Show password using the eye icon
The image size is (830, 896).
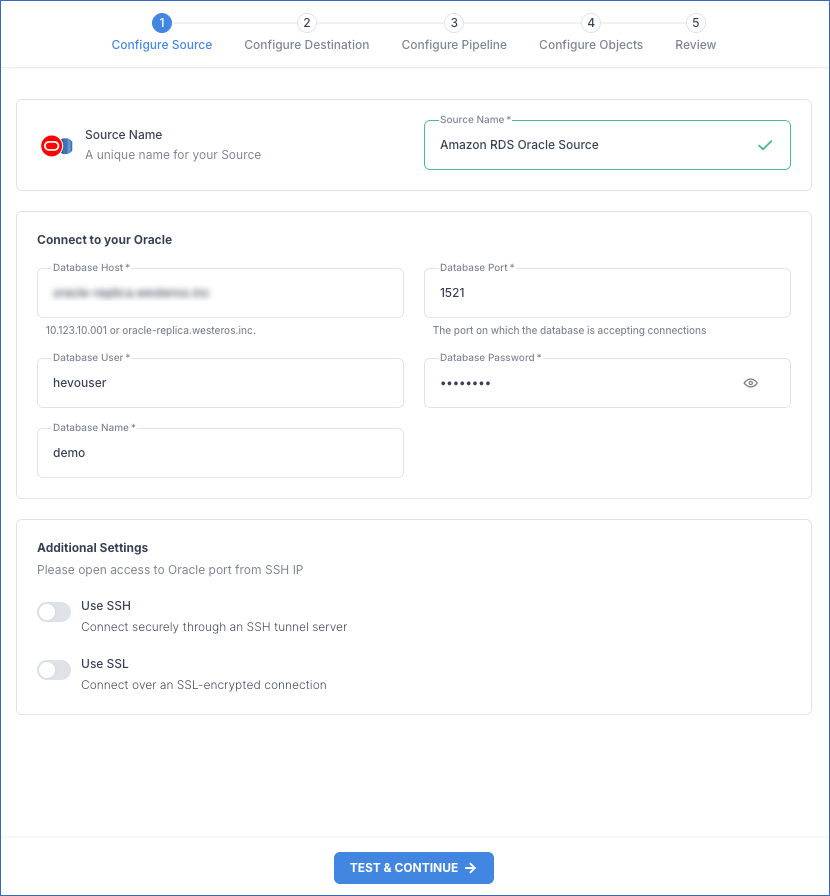click(751, 383)
